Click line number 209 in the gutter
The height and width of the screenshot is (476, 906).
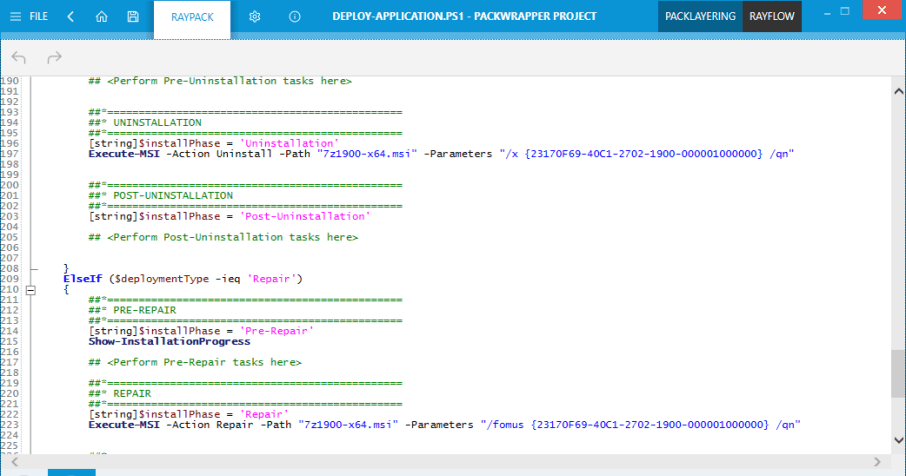coord(10,278)
